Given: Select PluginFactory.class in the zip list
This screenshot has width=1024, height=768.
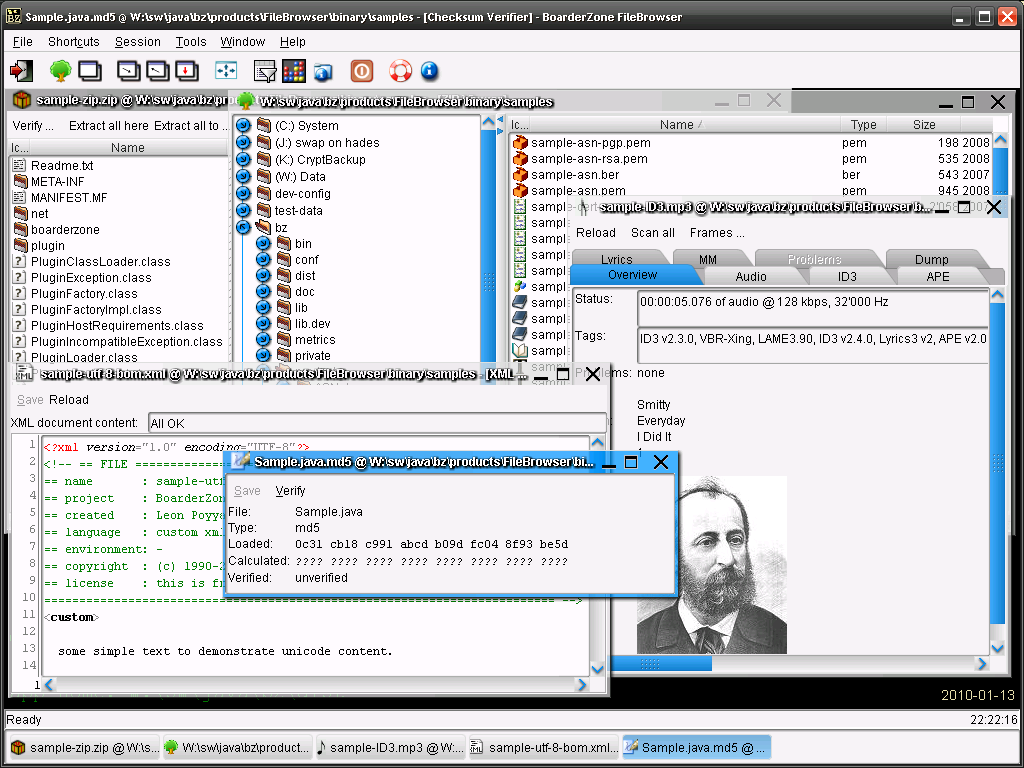Looking at the screenshot, I should tap(84, 293).
